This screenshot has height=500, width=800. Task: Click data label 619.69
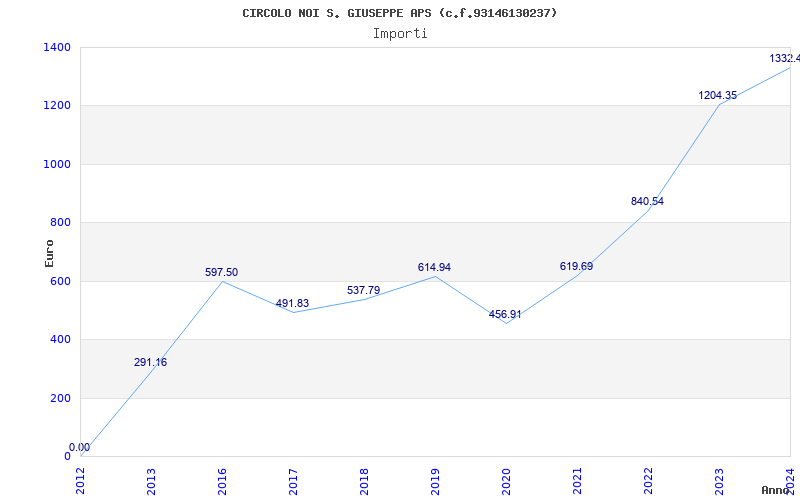pos(577,266)
